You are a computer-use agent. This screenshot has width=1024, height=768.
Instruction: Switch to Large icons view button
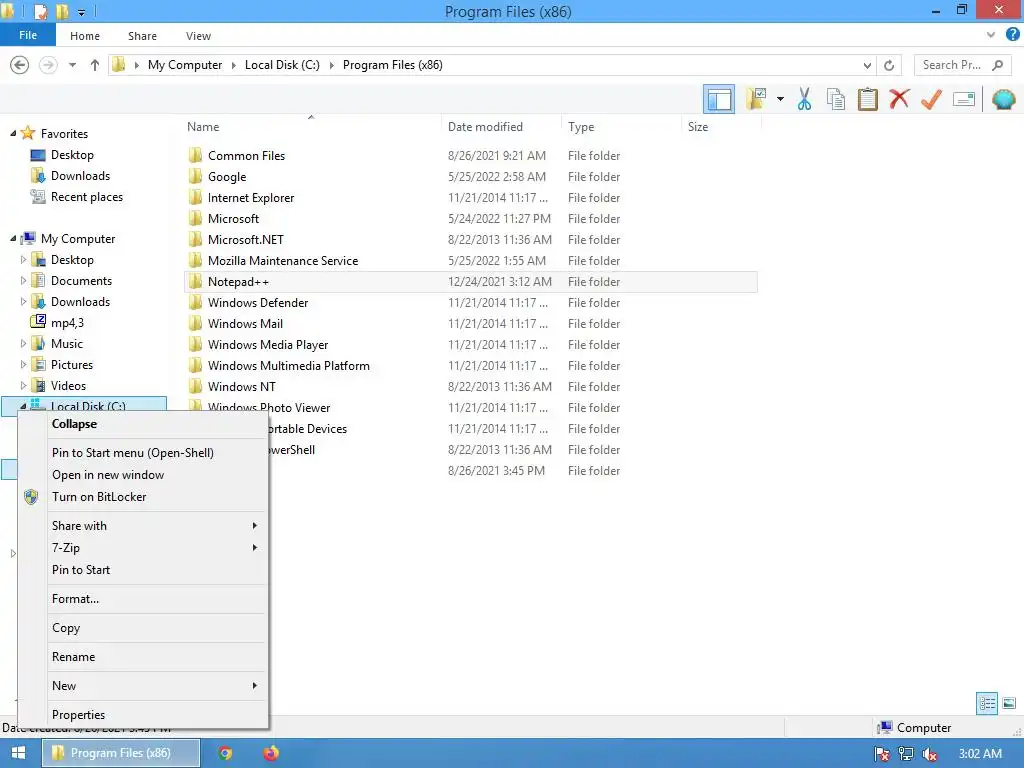(1009, 703)
